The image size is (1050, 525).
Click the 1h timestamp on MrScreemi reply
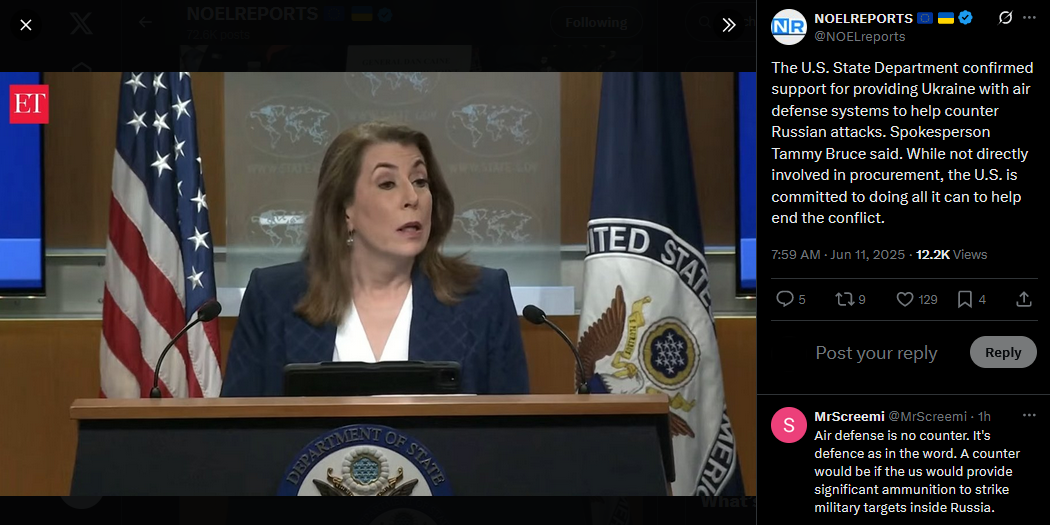point(984,417)
